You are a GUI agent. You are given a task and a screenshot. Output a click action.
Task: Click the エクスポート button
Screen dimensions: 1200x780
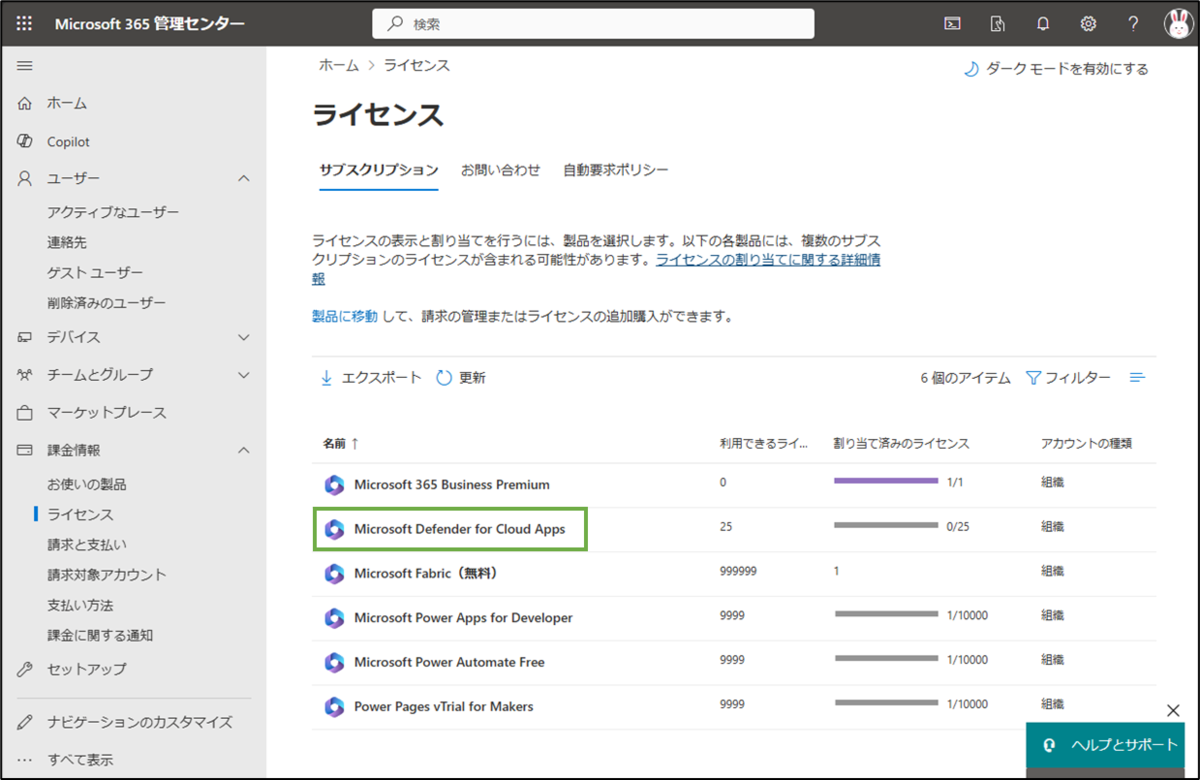370,378
